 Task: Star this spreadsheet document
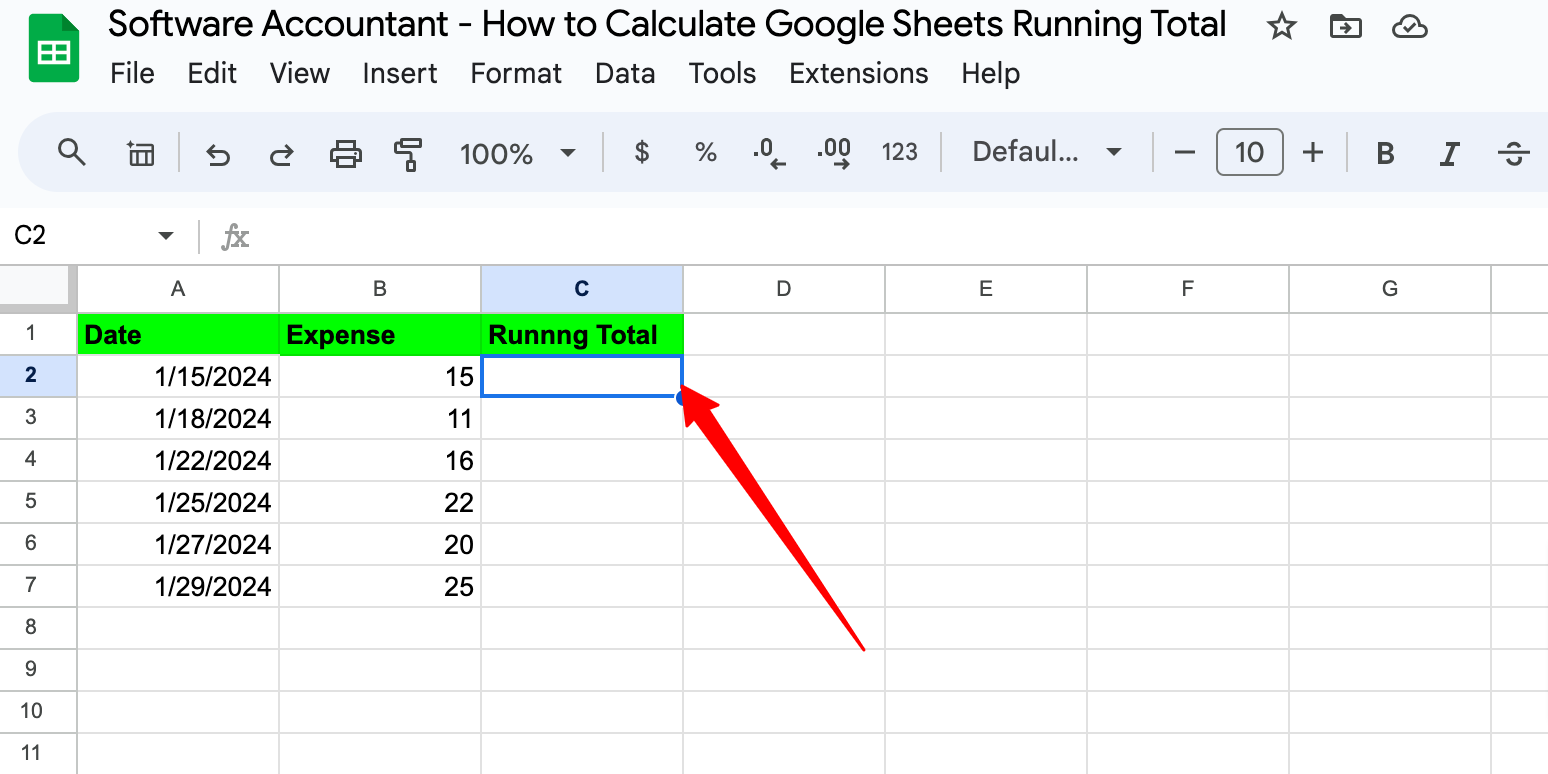pos(1281,27)
